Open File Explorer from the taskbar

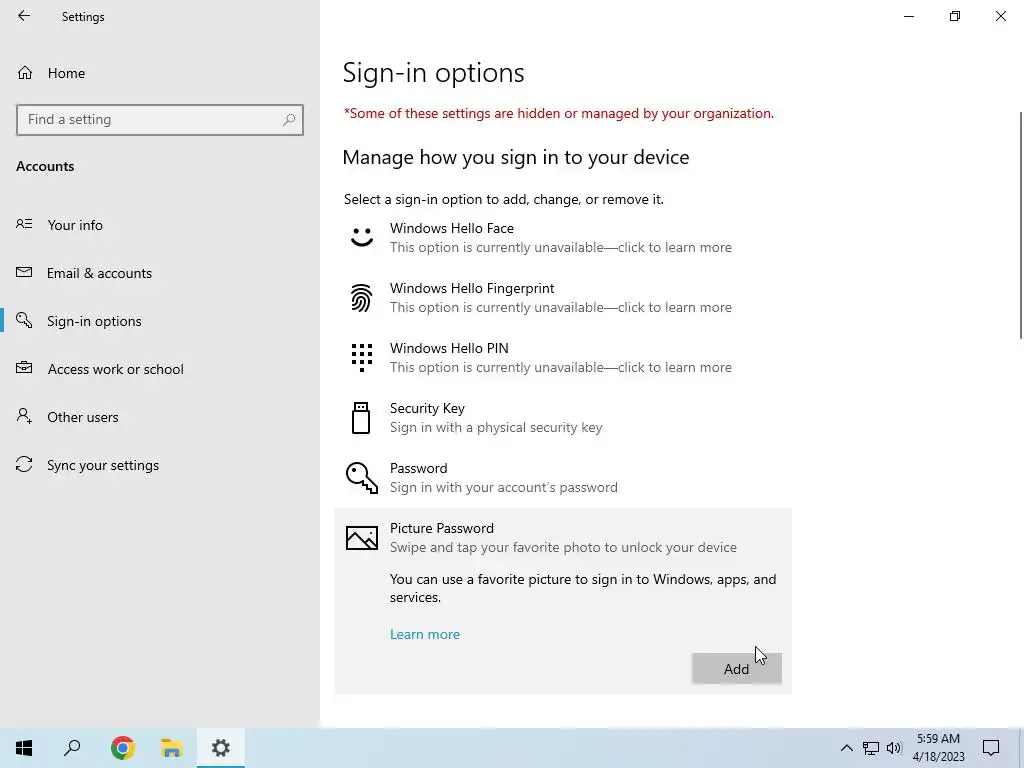coord(171,748)
